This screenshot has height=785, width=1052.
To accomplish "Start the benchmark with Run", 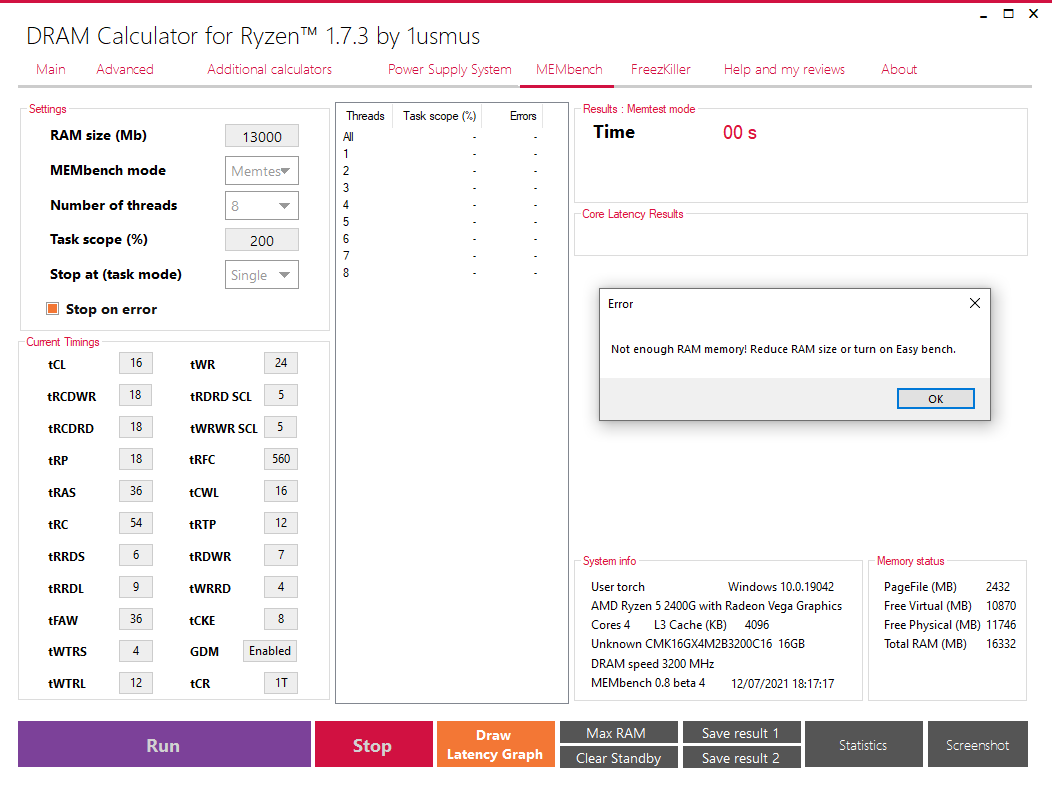I will point(164,745).
